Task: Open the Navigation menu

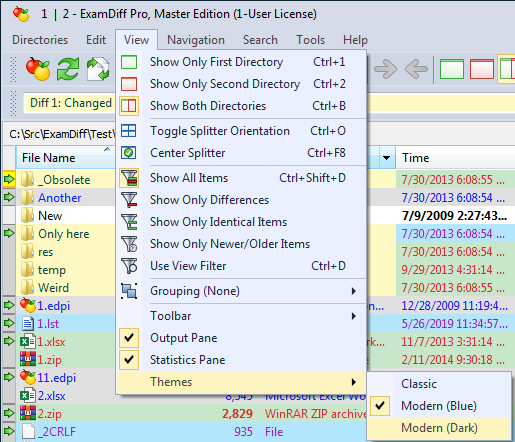Action: [196, 40]
